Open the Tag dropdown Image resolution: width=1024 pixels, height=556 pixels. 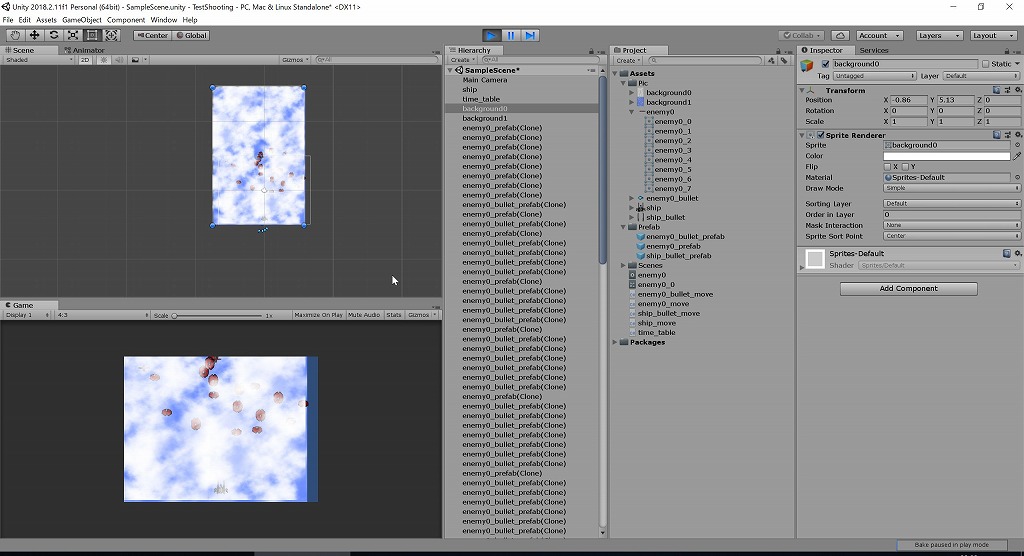[x=874, y=76]
